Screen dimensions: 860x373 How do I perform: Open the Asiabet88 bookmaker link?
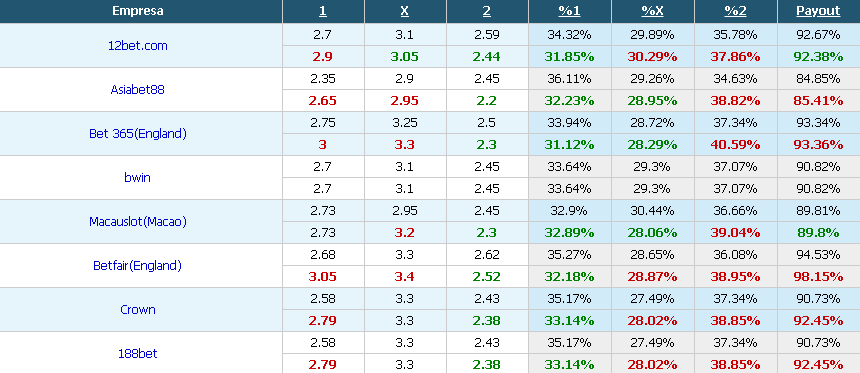(x=137, y=89)
